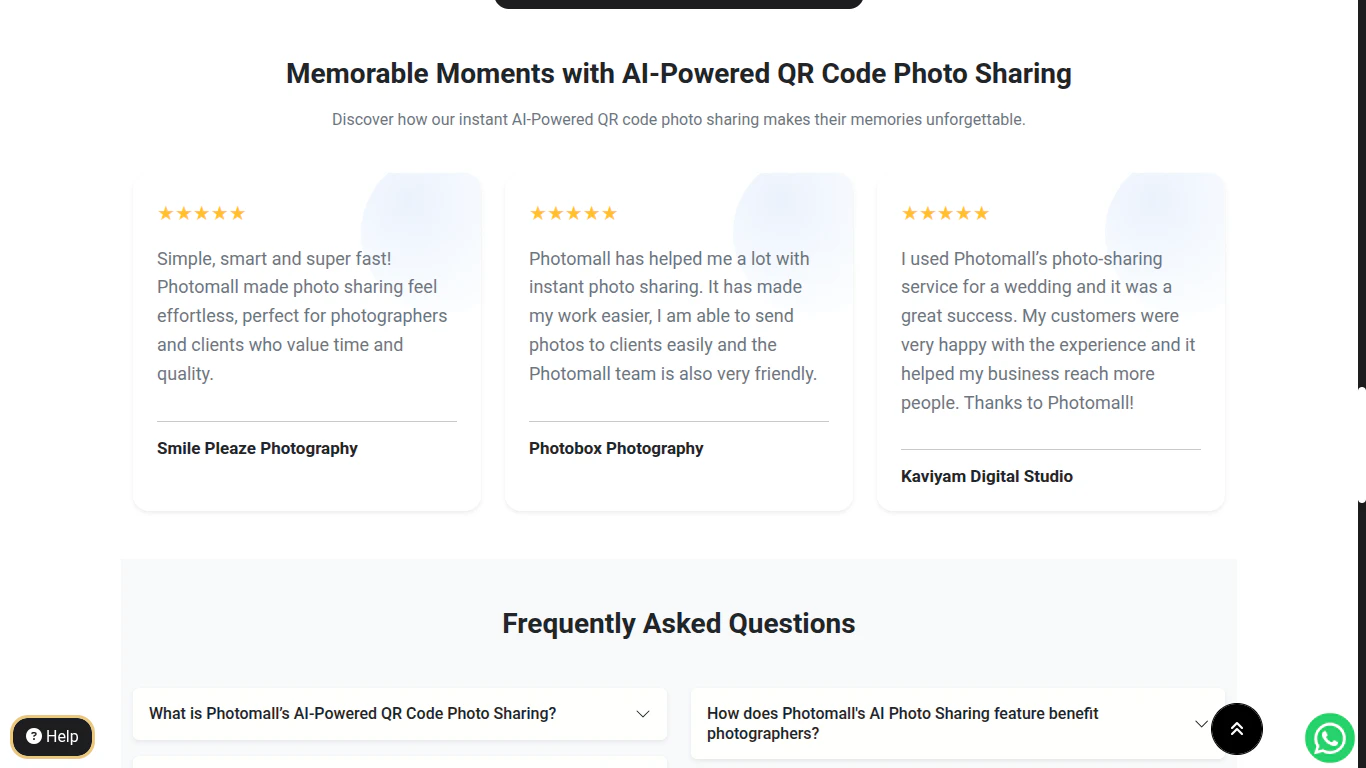Click the Frequently Asked Questions heading

(x=678, y=623)
